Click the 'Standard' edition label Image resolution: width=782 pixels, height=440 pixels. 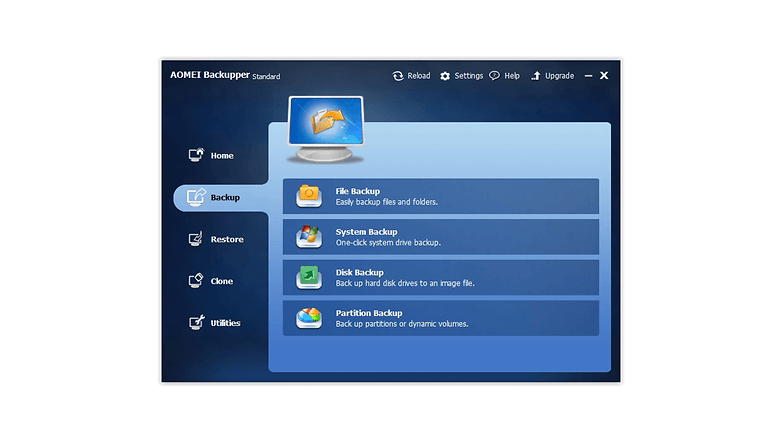(x=266, y=76)
